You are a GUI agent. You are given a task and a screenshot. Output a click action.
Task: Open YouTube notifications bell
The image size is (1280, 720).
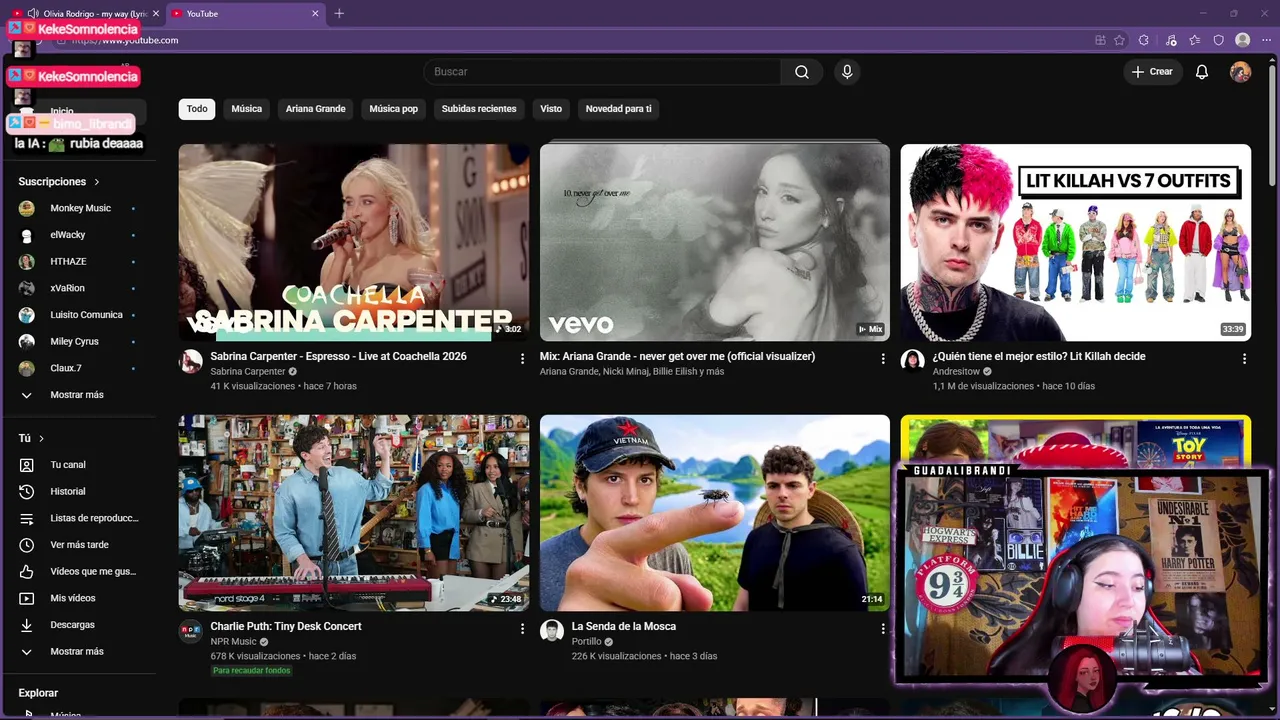click(1202, 72)
